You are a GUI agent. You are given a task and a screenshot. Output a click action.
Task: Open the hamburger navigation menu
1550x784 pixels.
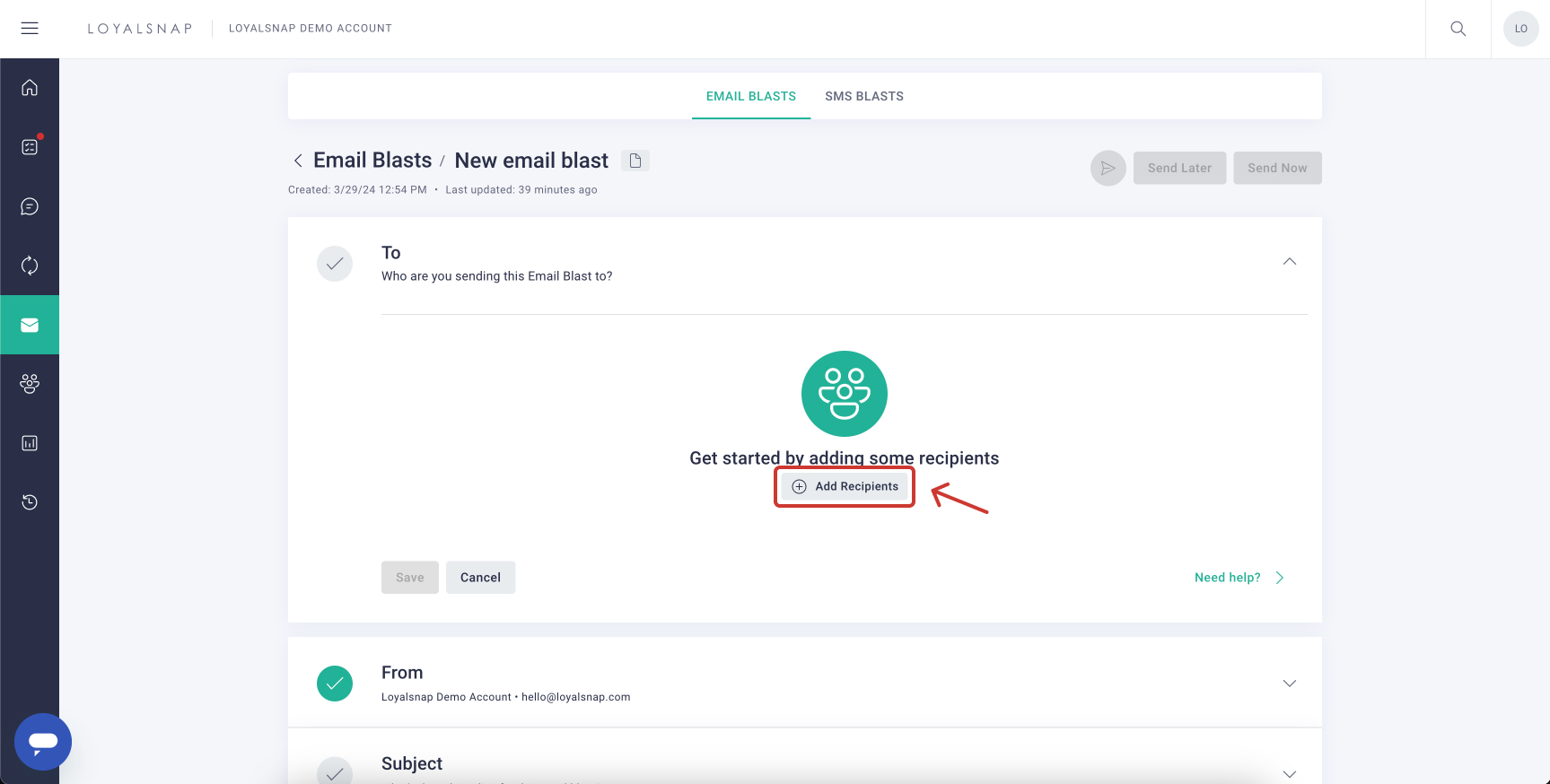click(x=29, y=28)
